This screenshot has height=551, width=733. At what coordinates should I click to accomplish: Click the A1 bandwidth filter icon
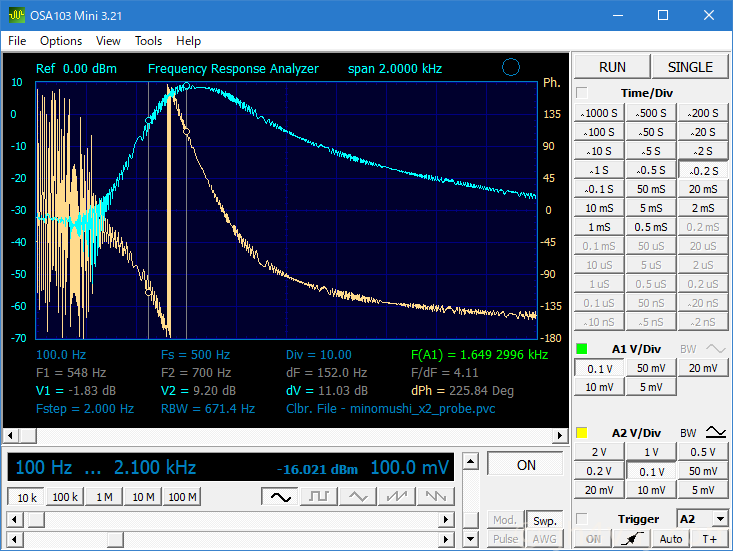click(715, 349)
